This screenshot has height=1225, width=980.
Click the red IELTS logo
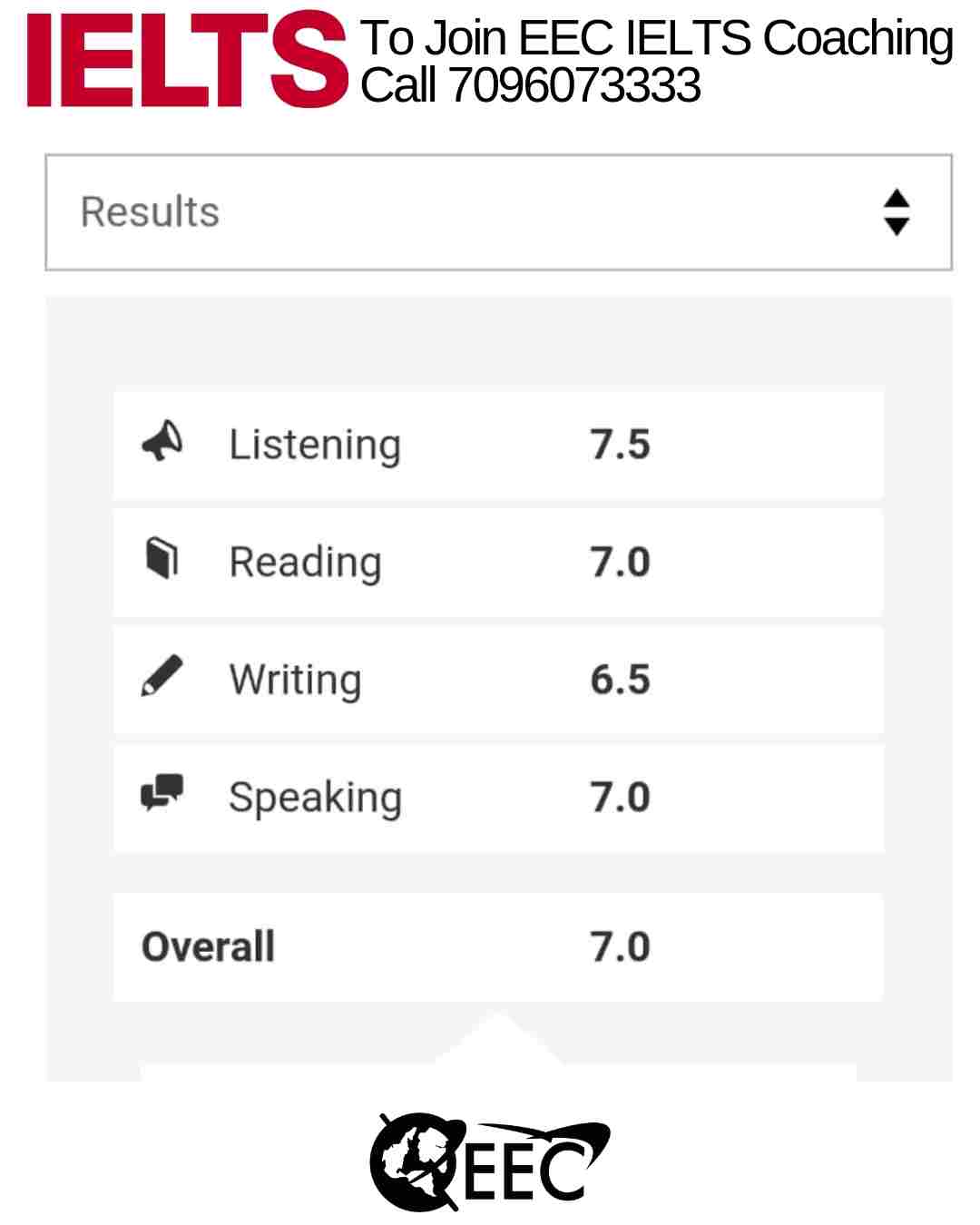coord(187,60)
